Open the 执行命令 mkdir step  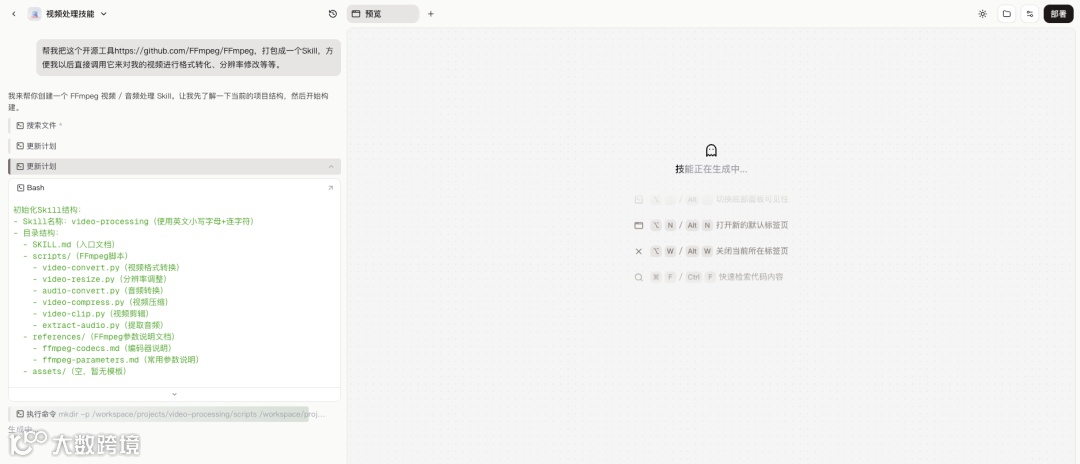(x=174, y=414)
